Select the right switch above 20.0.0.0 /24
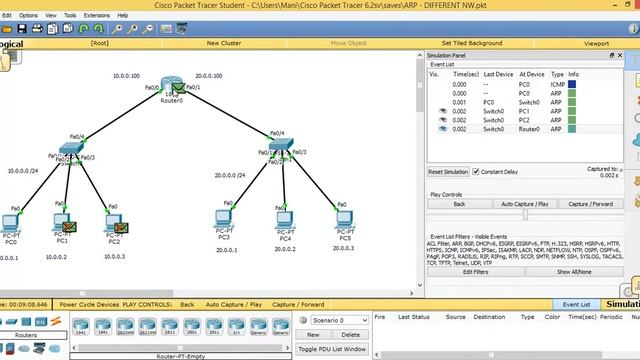 tap(281, 144)
